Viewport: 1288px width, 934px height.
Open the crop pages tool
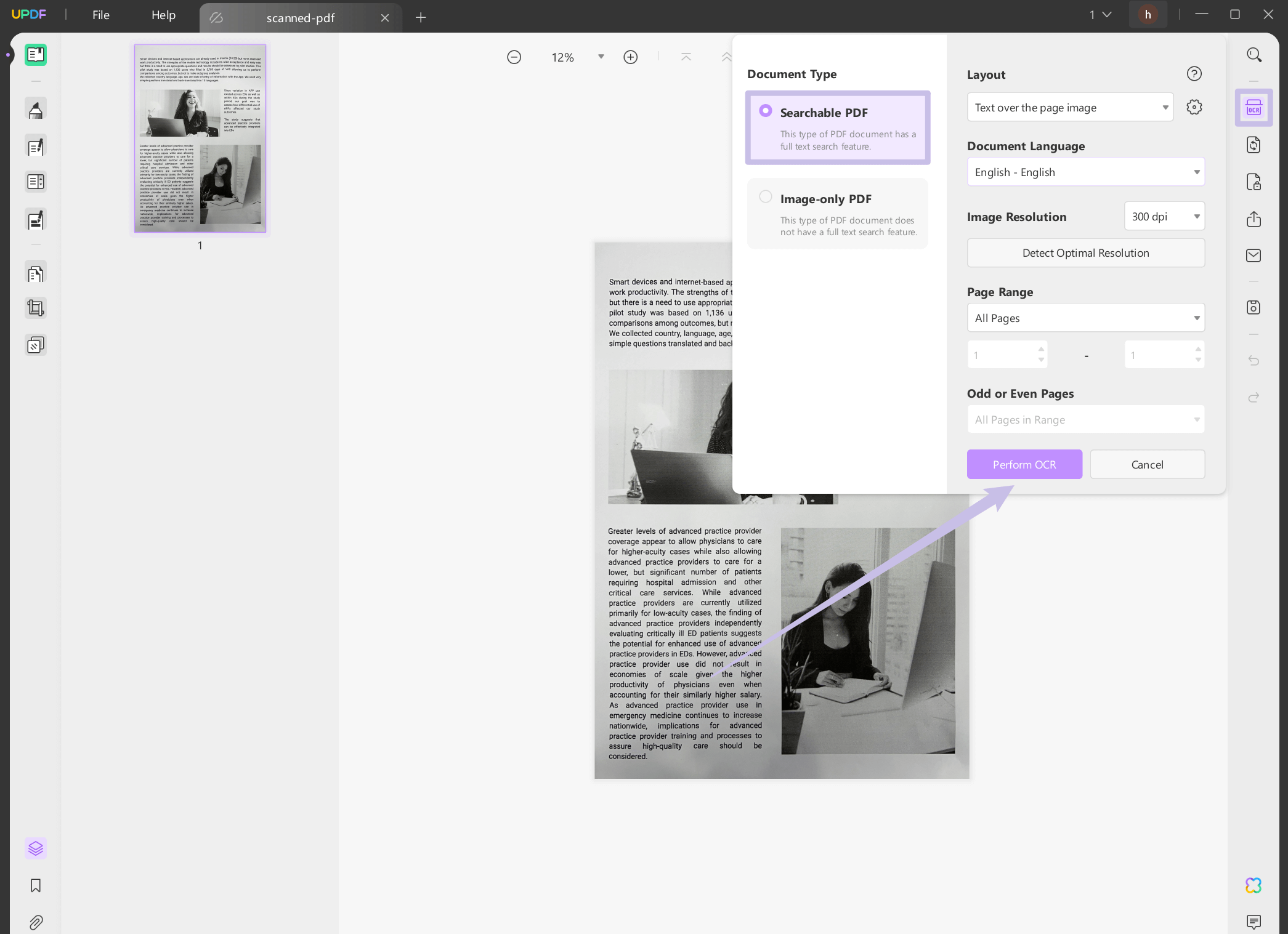[x=36, y=308]
